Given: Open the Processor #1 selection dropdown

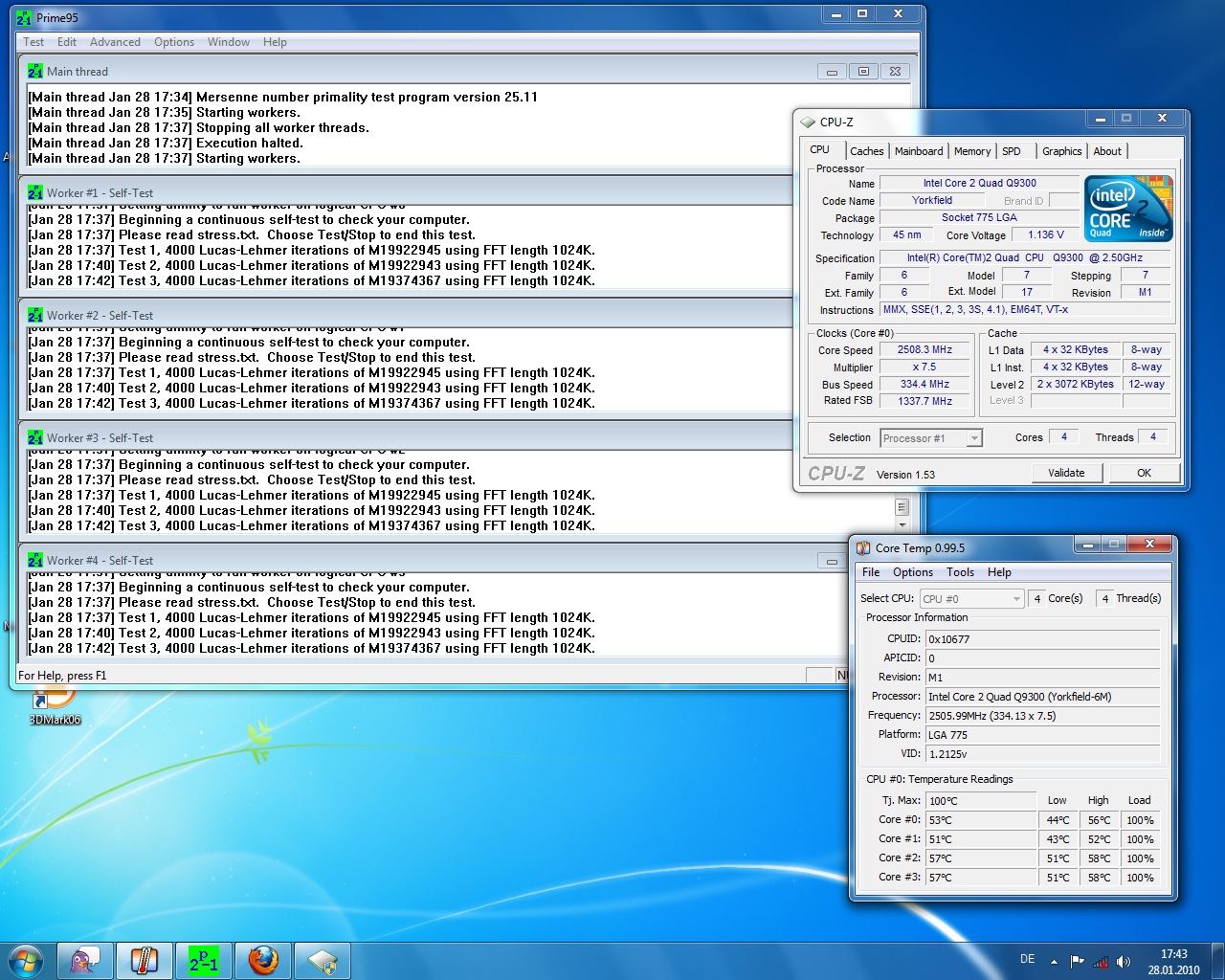Looking at the screenshot, I should [931, 438].
